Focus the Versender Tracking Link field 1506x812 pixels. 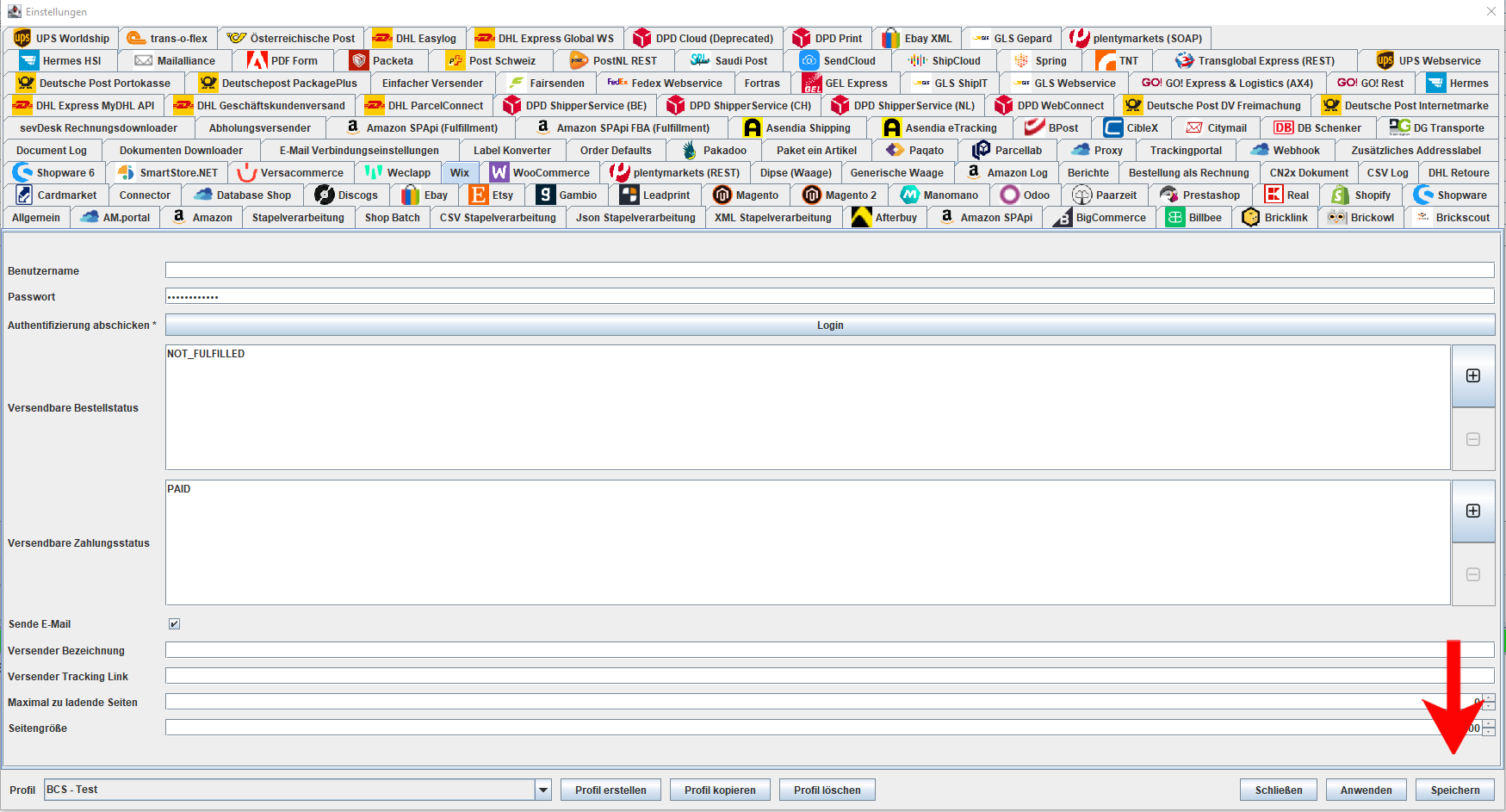tap(830, 676)
